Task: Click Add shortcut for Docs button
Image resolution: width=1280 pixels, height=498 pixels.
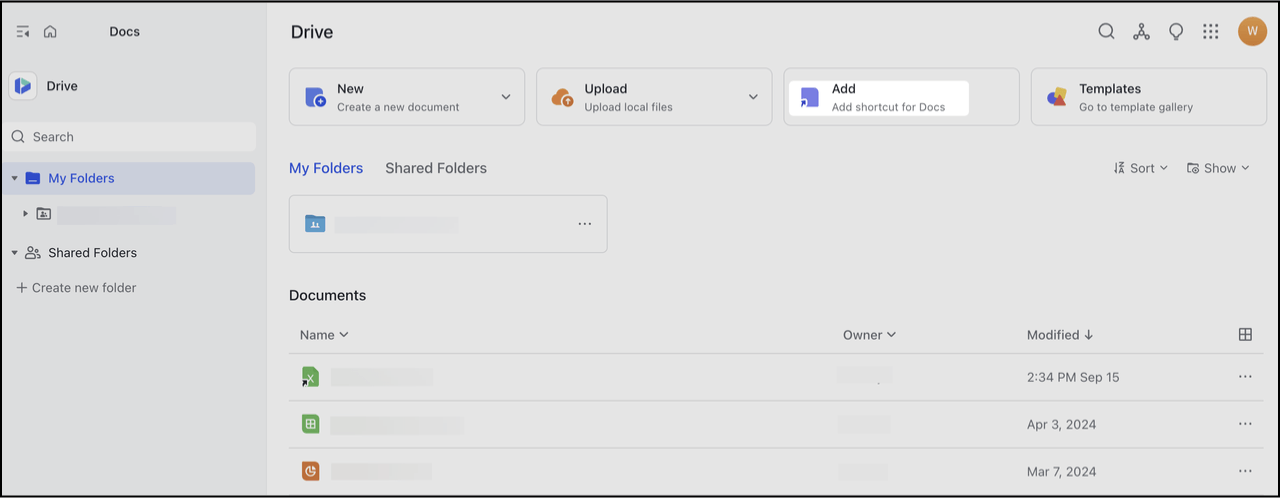Action: click(x=879, y=97)
